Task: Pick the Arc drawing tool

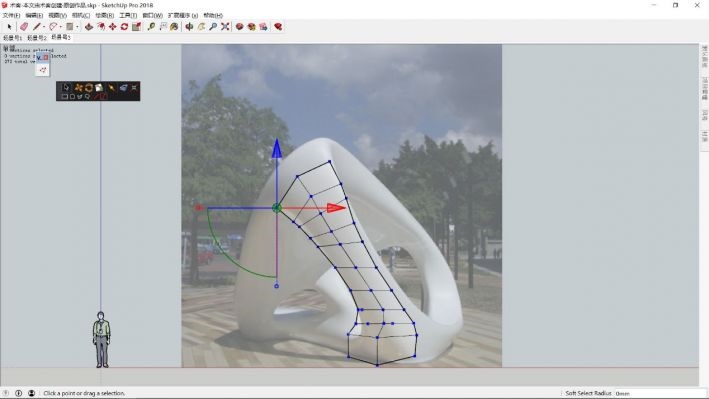Action: (53, 27)
